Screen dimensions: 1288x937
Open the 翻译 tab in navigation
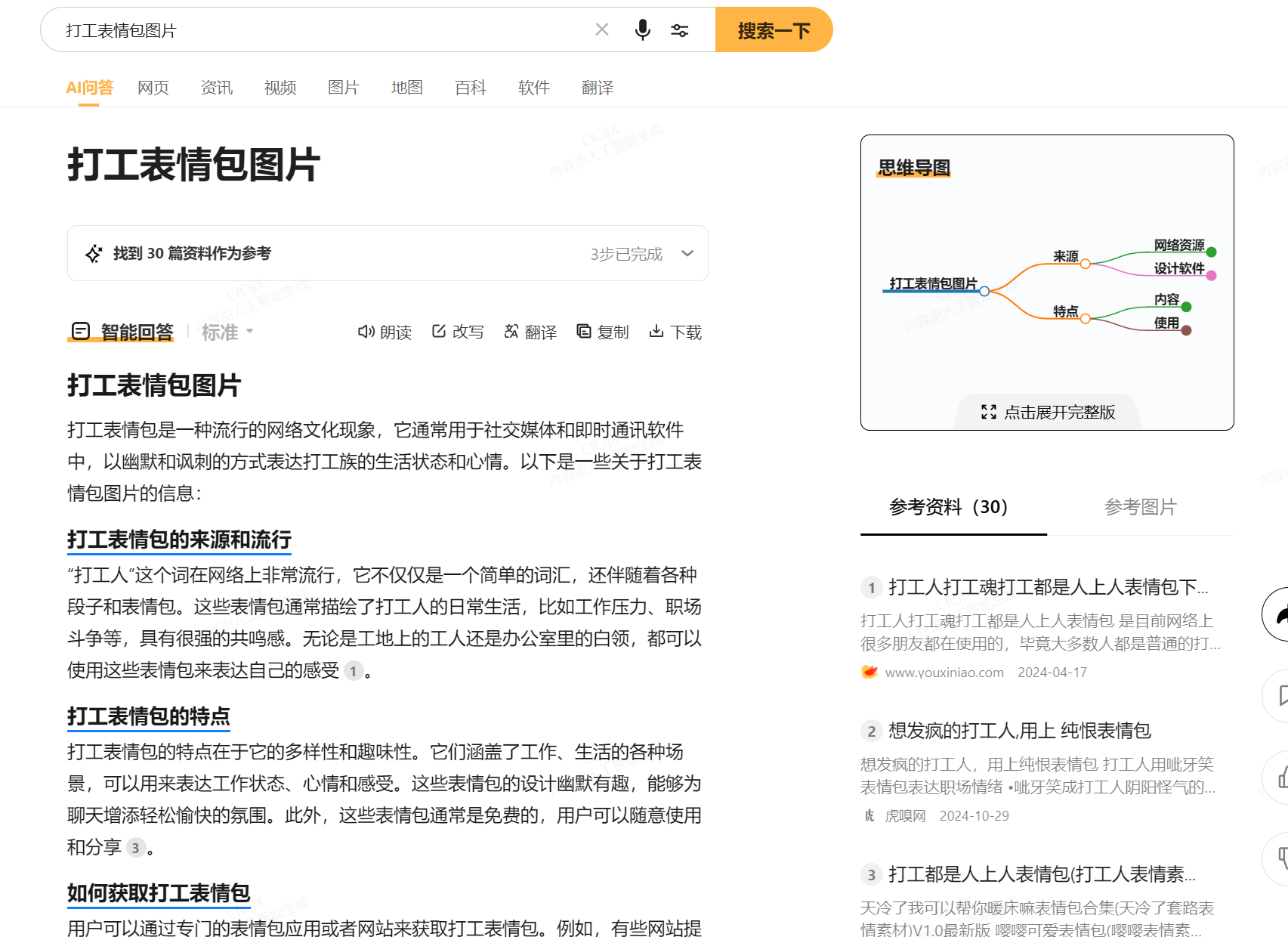click(598, 88)
